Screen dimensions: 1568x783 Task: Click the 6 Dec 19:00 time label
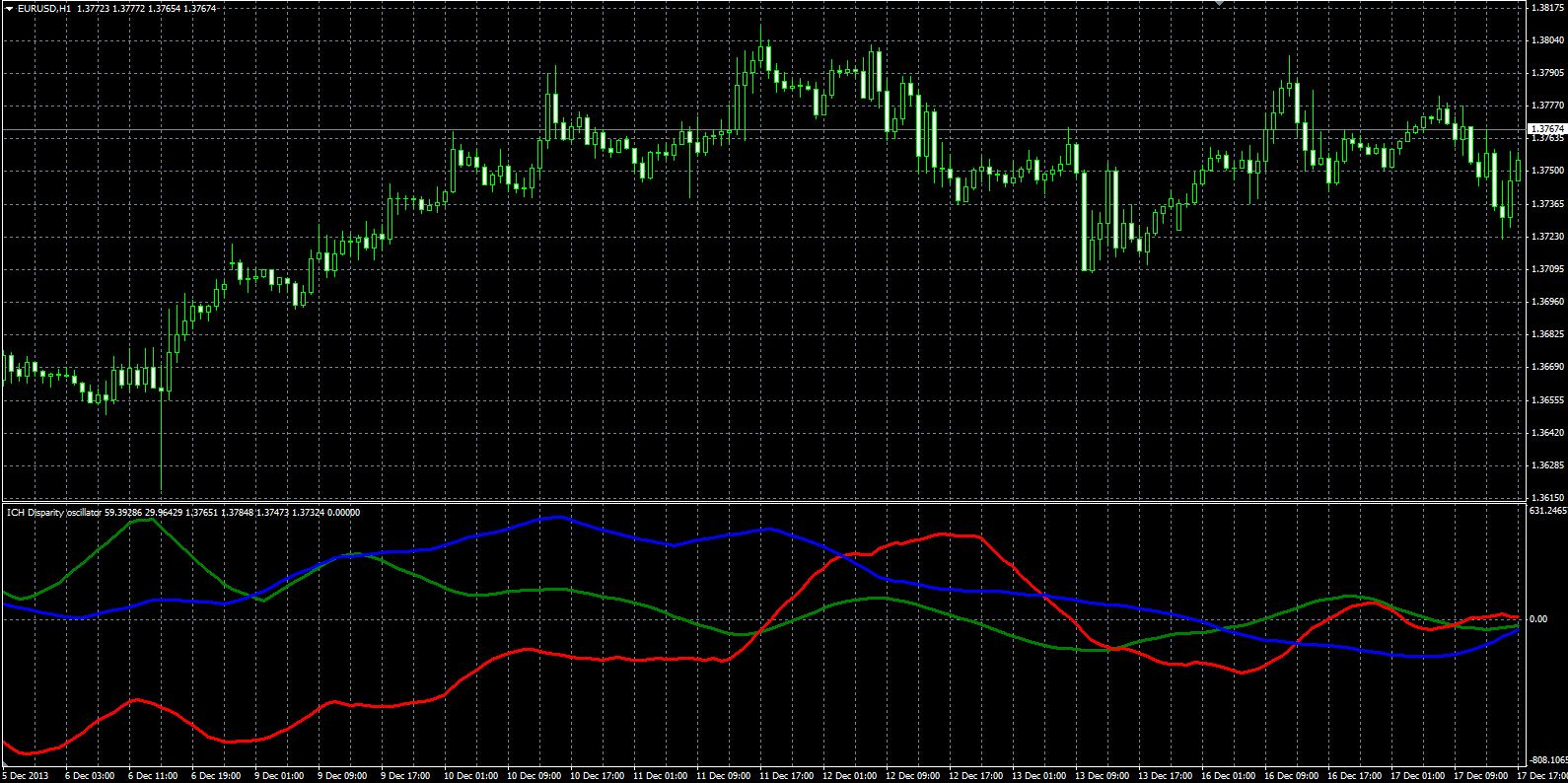point(216,776)
